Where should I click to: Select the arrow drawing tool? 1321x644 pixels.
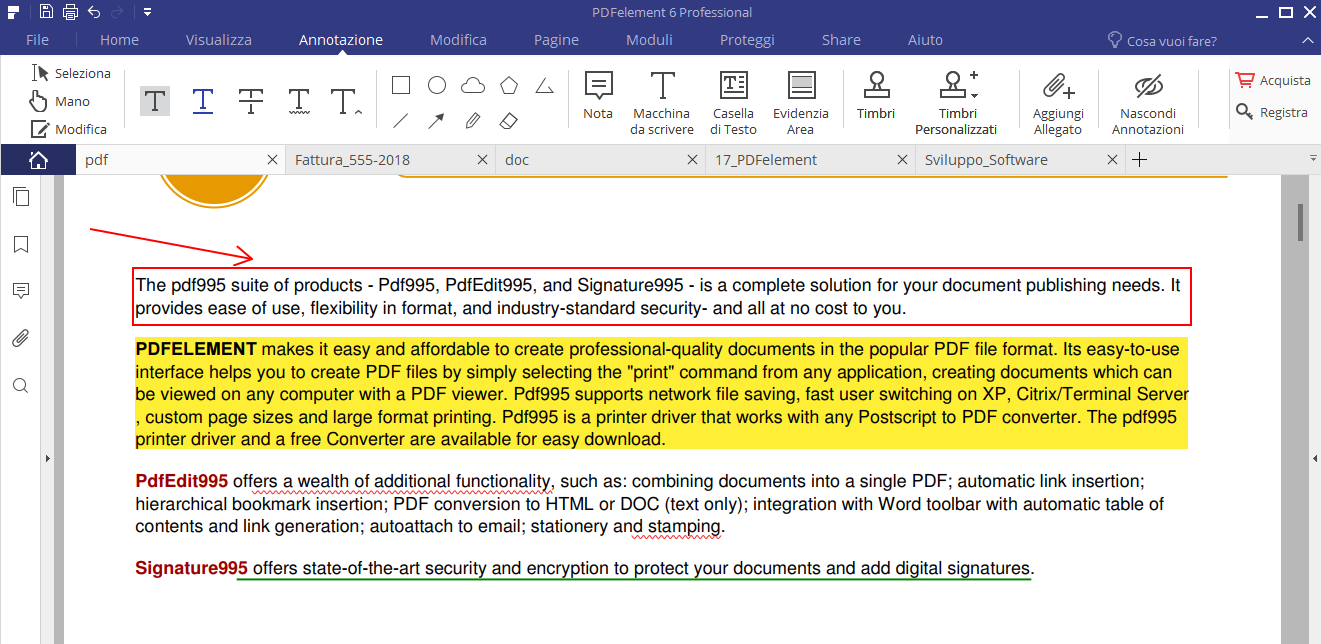point(437,121)
